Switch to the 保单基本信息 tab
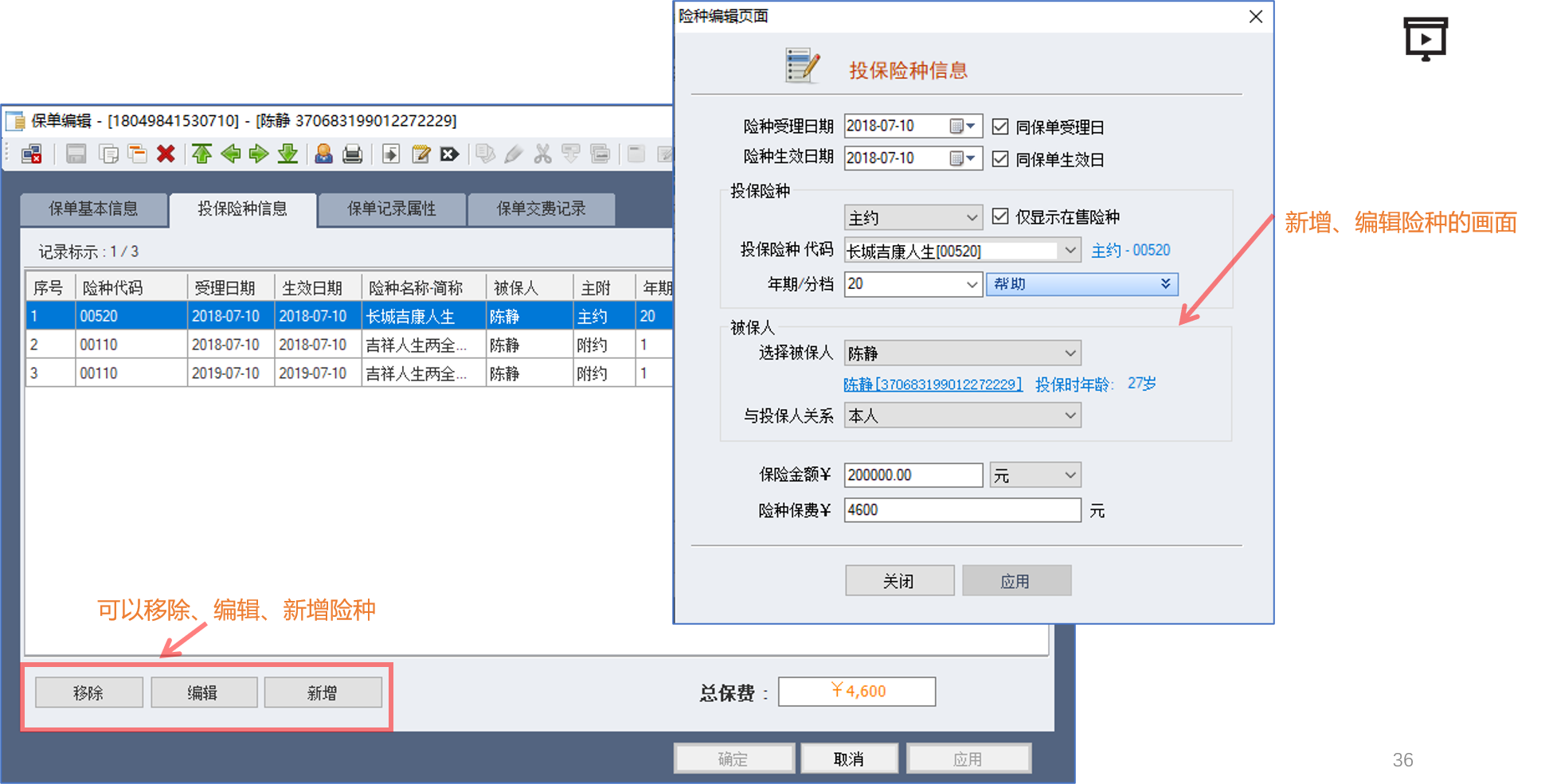The height and width of the screenshot is (784, 1545). tap(93, 209)
